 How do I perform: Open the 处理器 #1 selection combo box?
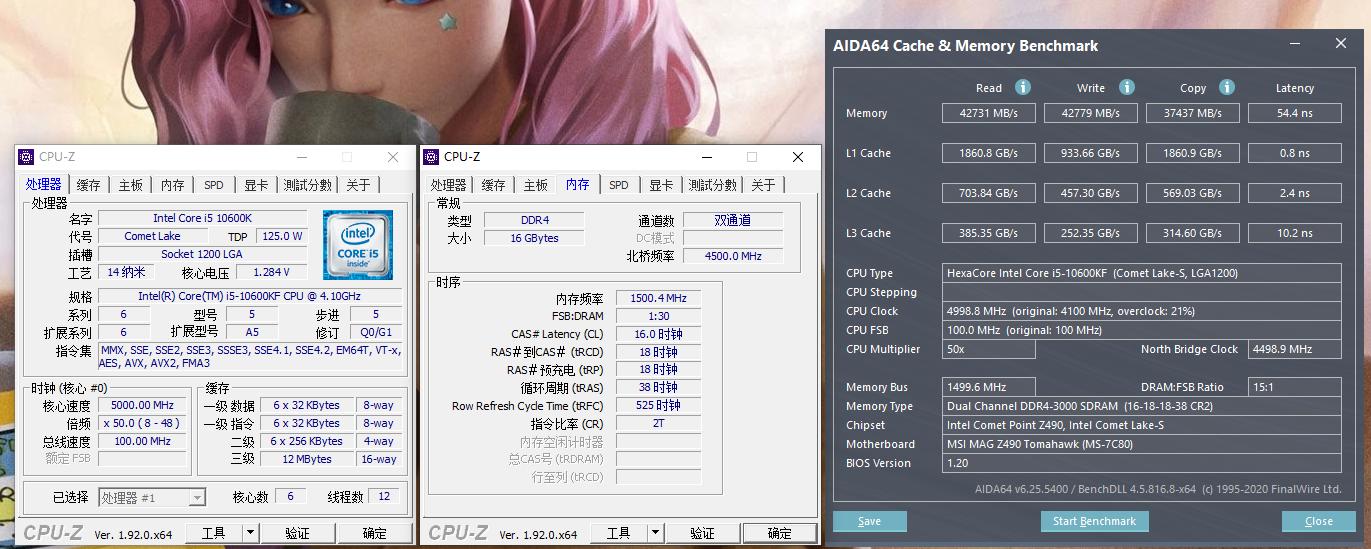point(152,497)
